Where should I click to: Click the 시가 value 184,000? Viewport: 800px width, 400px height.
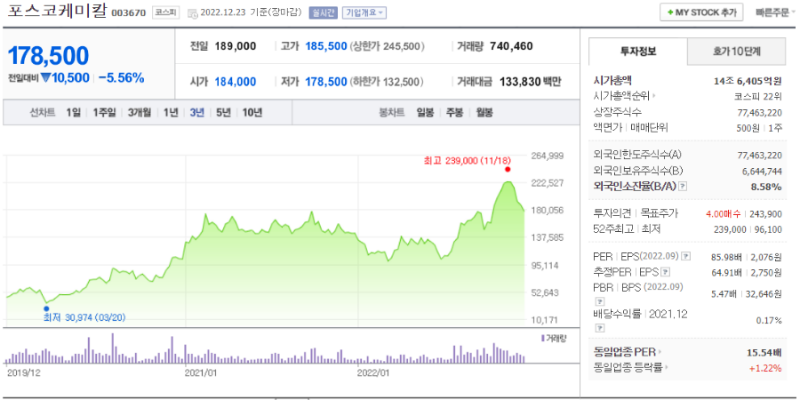click(x=235, y=82)
